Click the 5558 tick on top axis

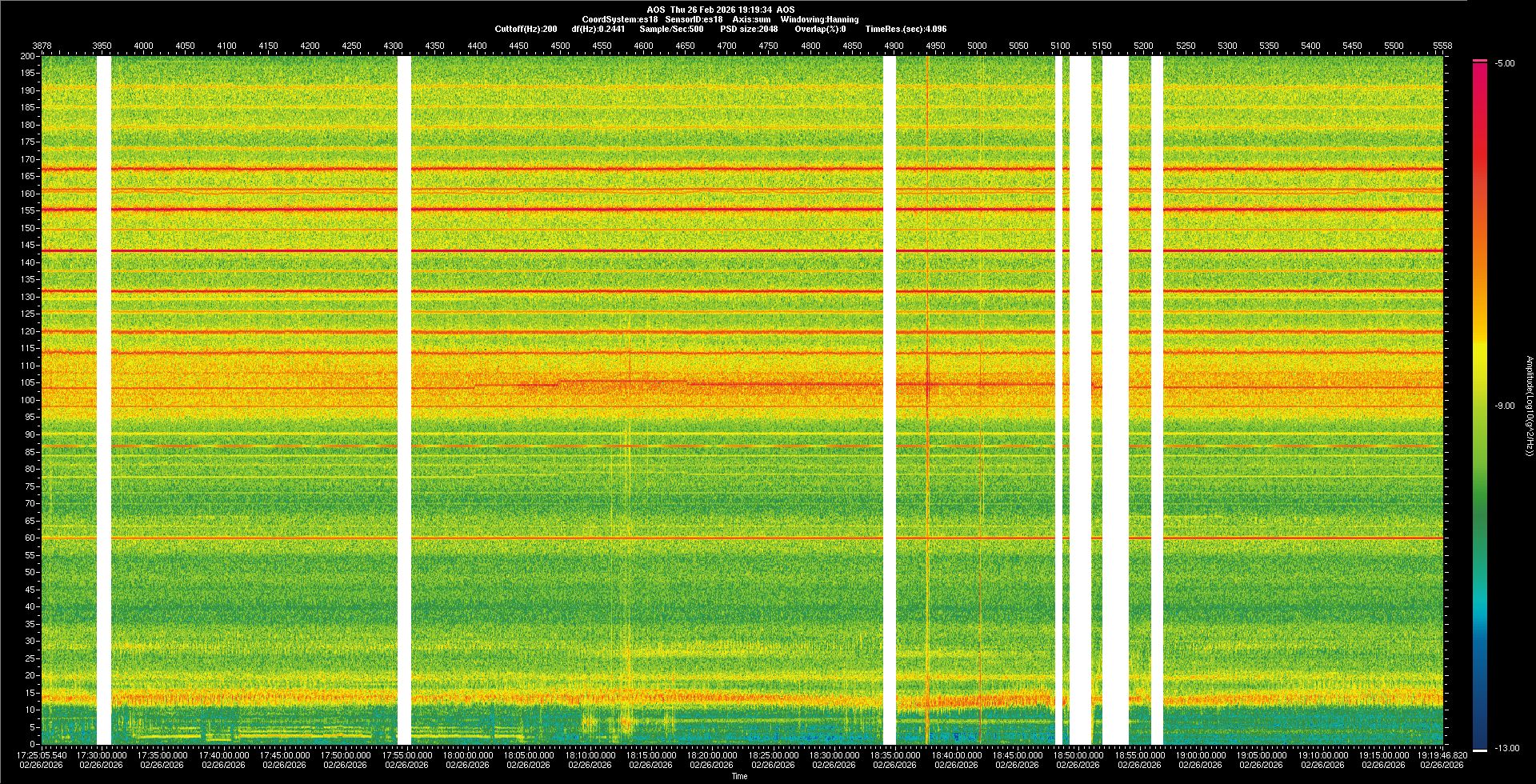[1442, 46]
